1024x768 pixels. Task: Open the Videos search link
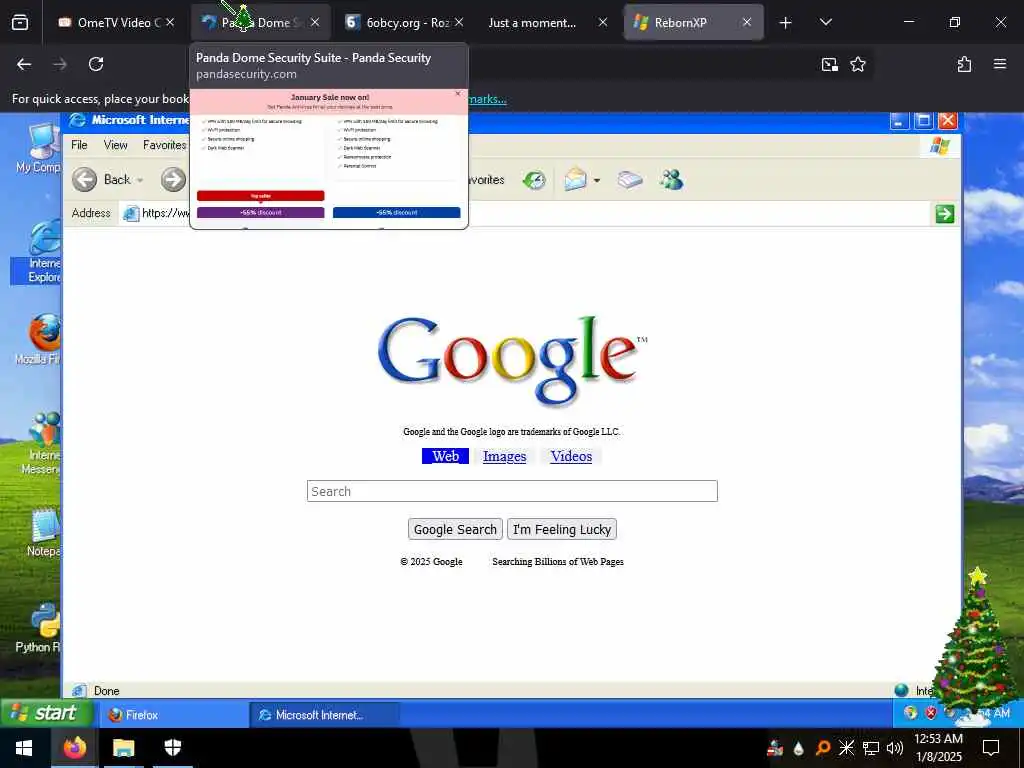point(571,456)
